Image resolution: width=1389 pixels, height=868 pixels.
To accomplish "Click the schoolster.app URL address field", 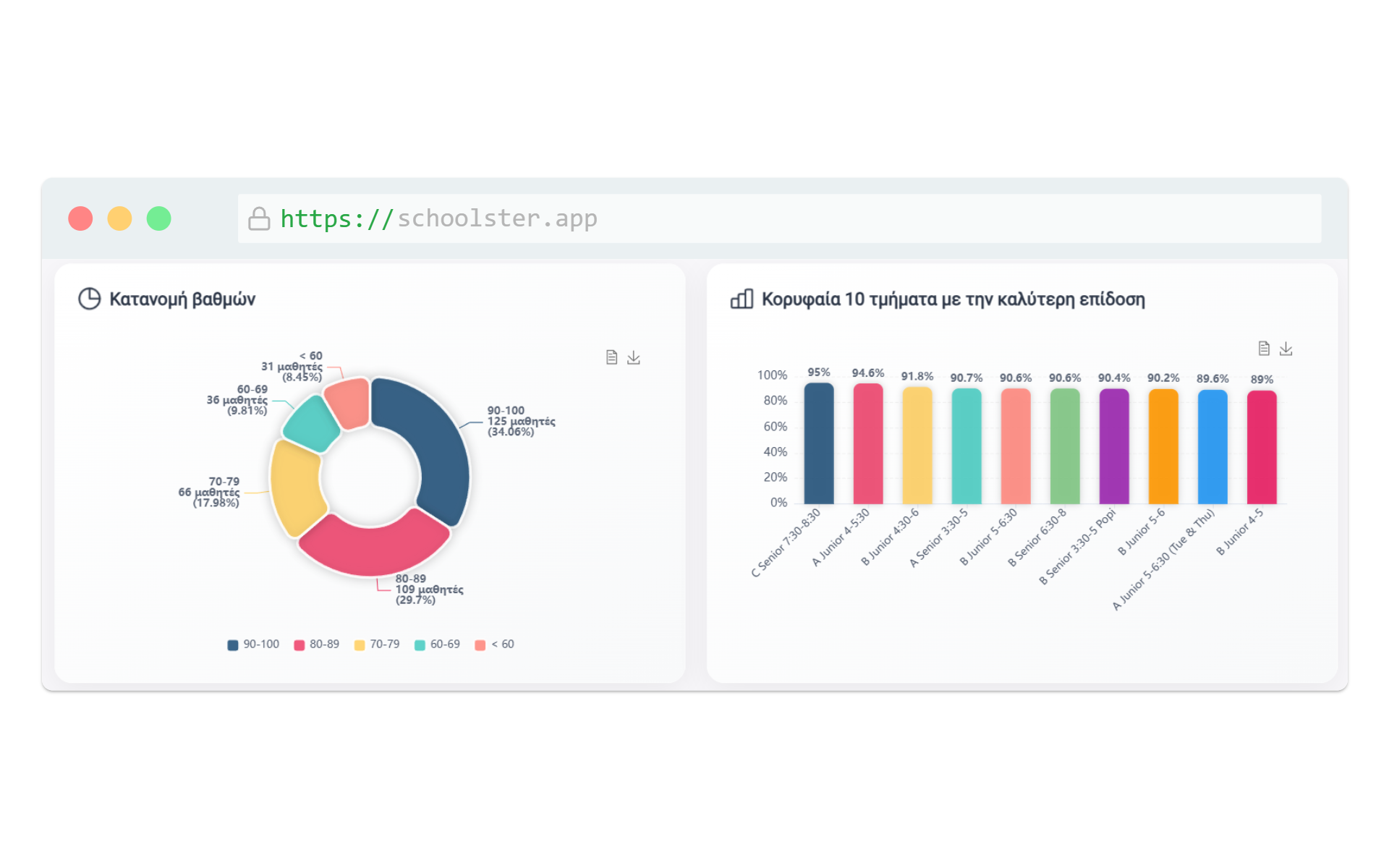I will click(779, 218).
